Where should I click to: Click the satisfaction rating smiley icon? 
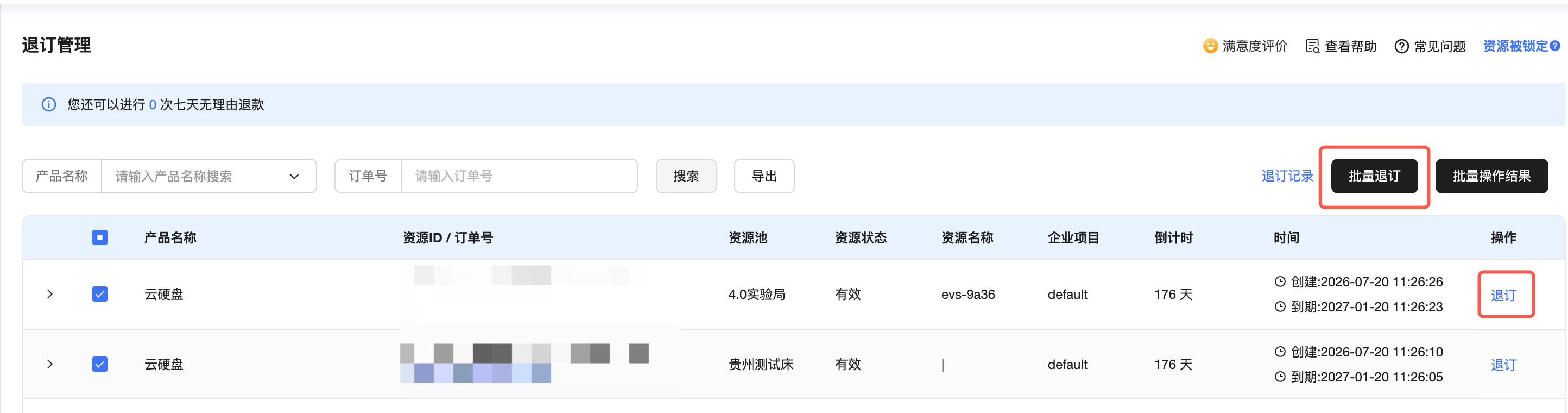point(1210,46)
